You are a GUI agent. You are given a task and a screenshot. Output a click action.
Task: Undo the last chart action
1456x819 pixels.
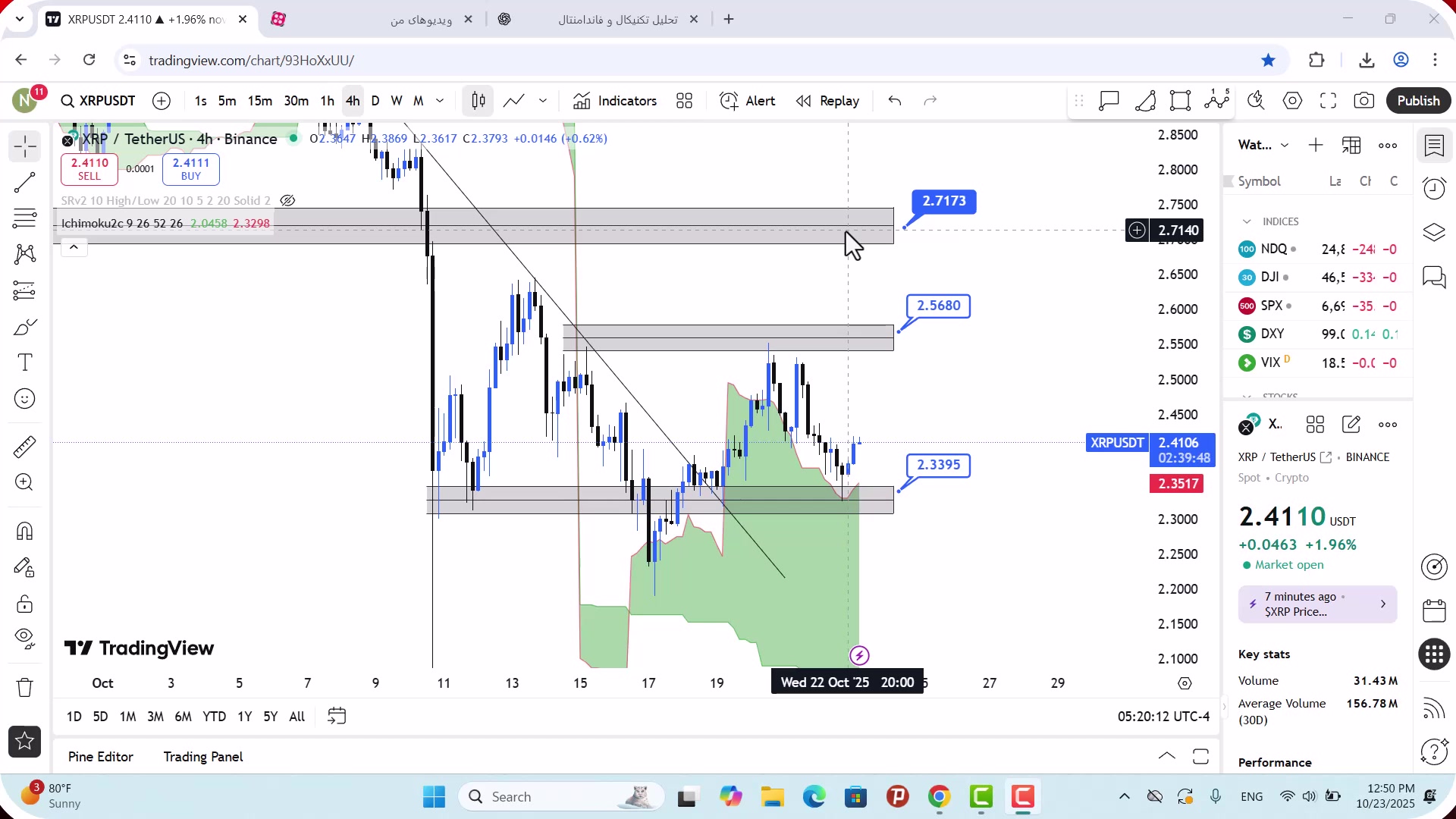(895, 101)
